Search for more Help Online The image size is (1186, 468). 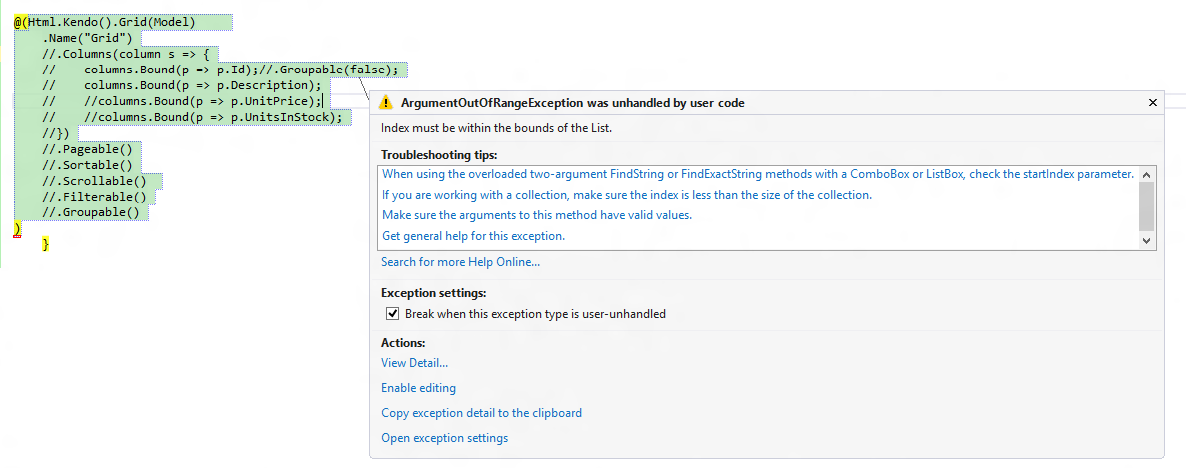point(460,262)
